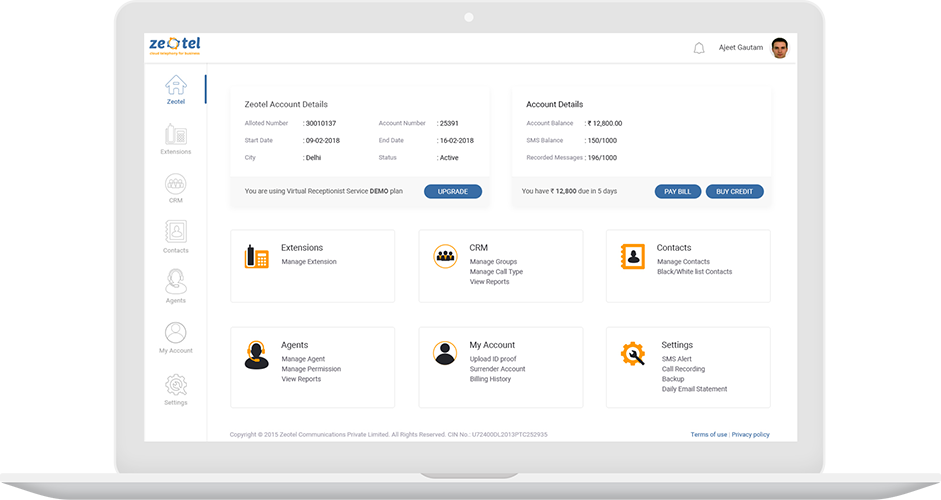Open the Extensions sidebar icon
Viewport: 941px width, 500px height.
point(176,134)
